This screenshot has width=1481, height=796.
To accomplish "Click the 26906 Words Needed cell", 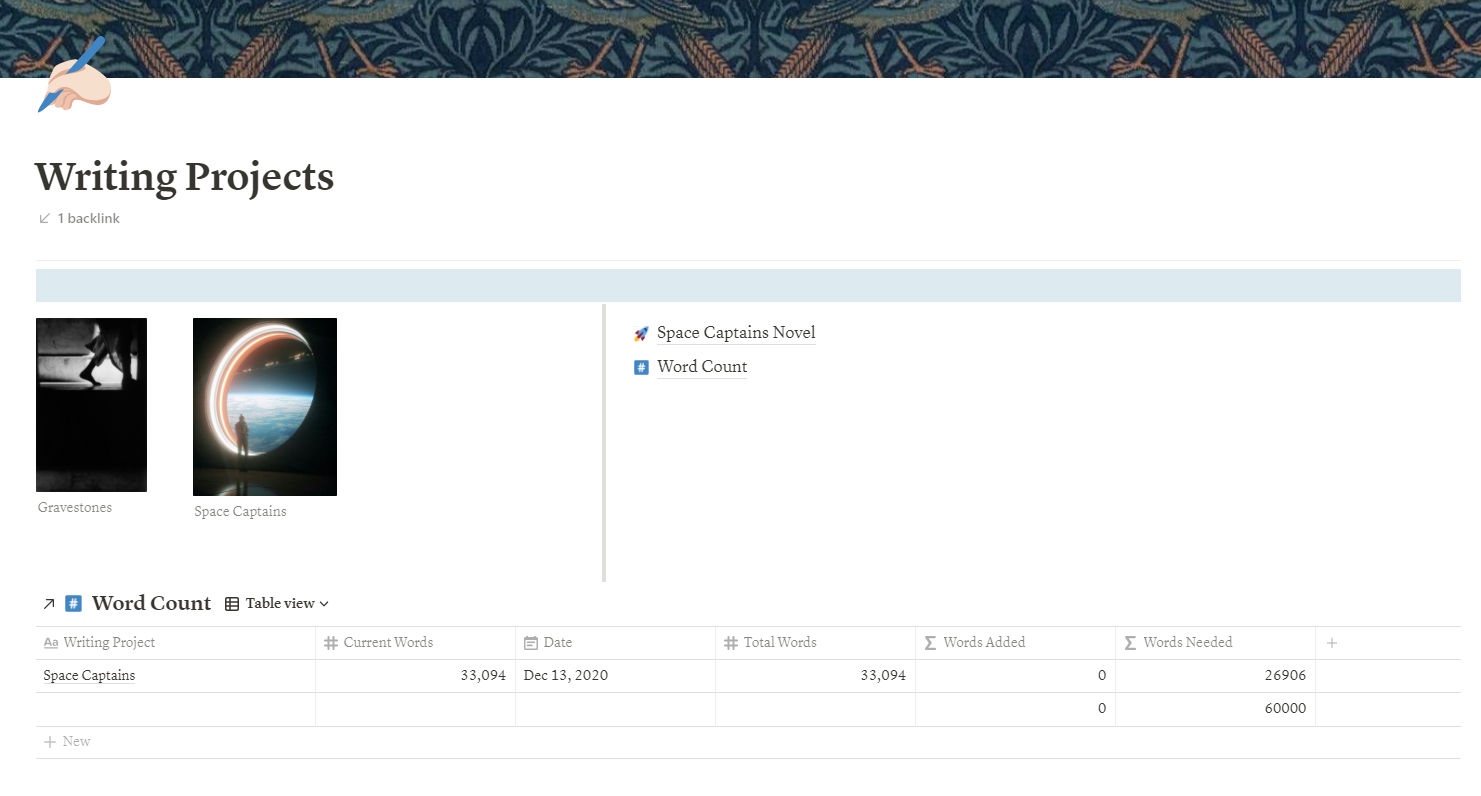I will pyautogui.click(x=1216, y=676).
